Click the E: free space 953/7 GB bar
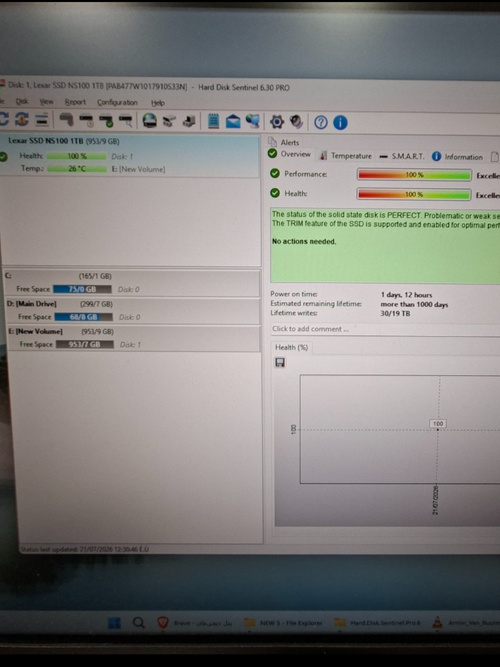Screen dimensions: 500x667 coord(85,345)
